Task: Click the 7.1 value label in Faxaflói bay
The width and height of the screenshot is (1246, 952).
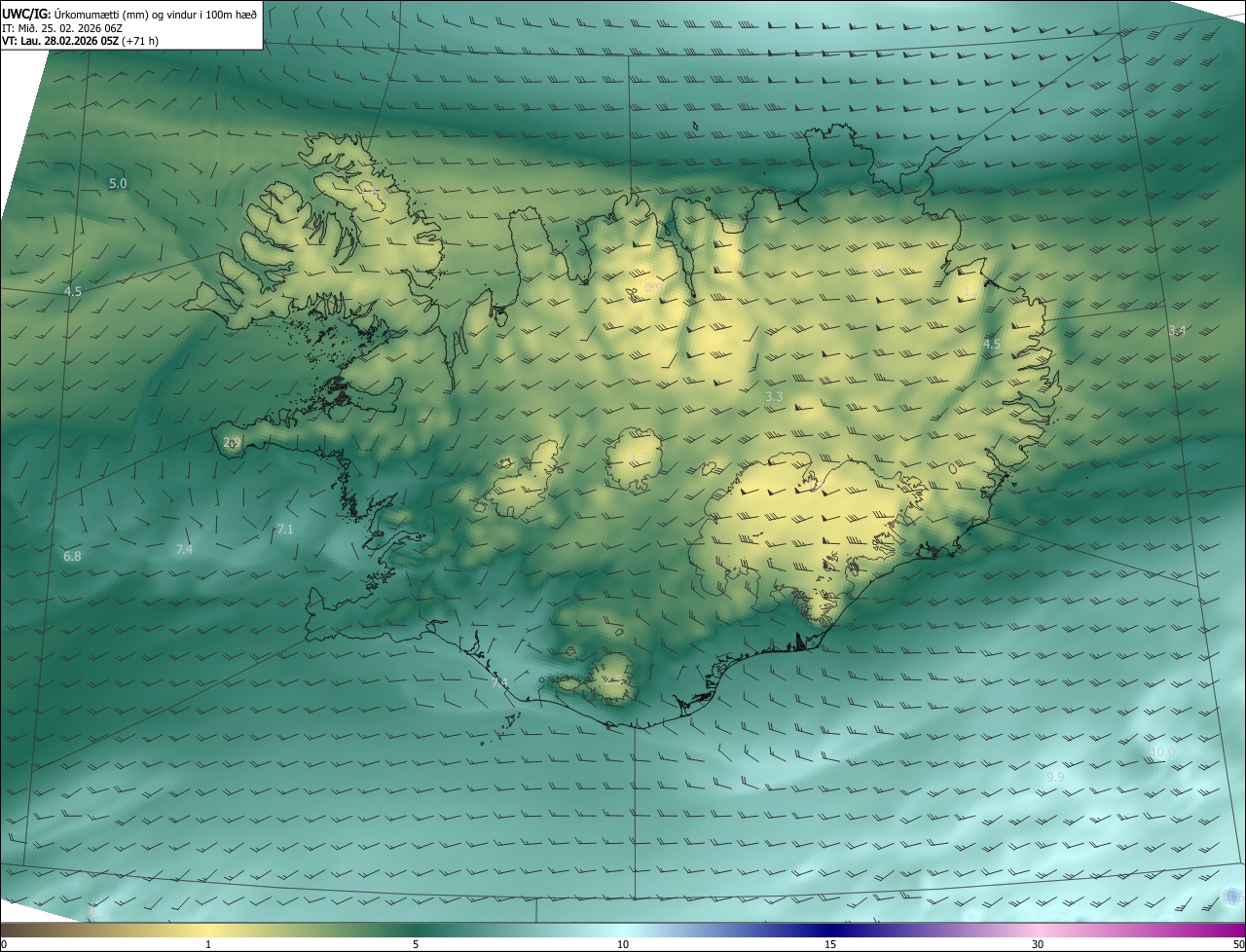Action: tap(285, 530)
